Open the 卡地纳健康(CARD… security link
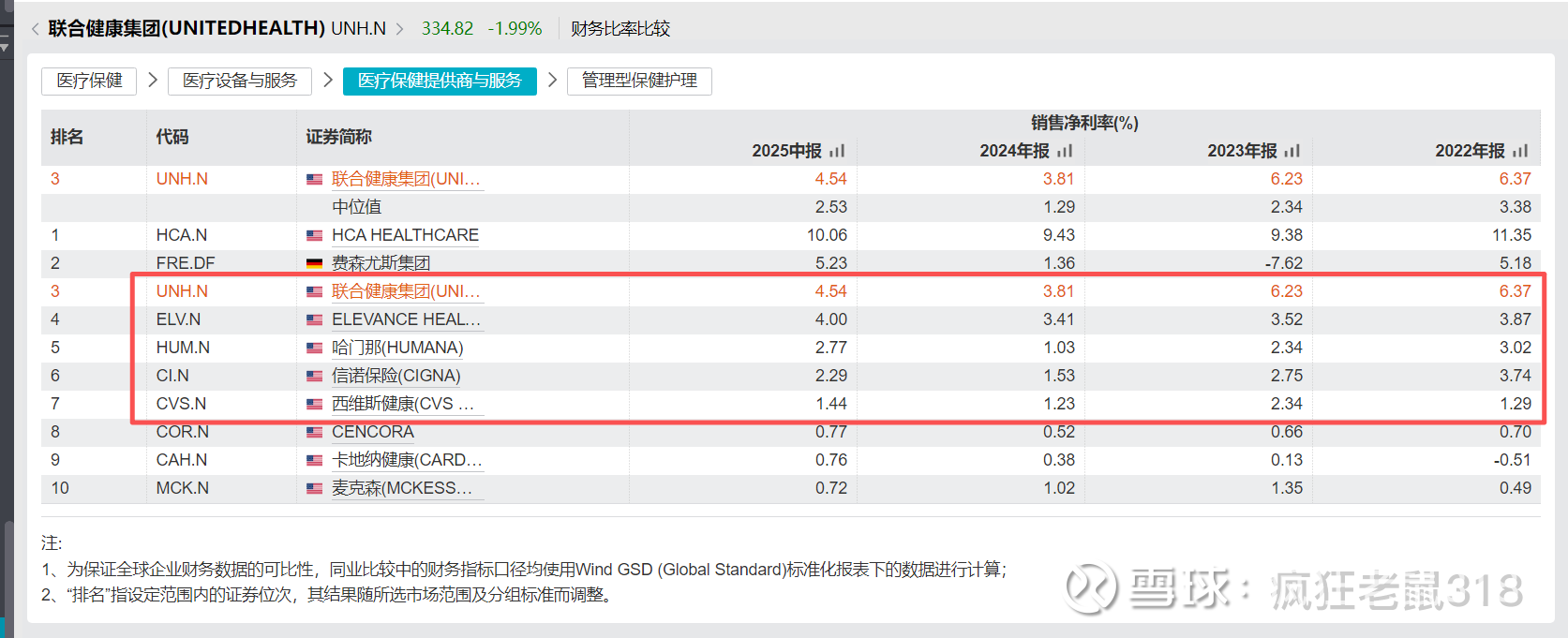Image resolution: width=1568 pixels, height=638 pixels. point(407,460)
